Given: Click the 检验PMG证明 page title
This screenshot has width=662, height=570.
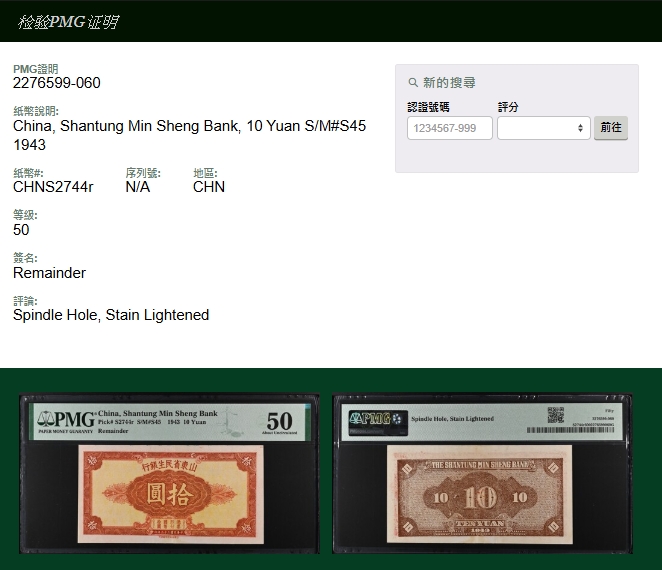Looking at the screenshot, I should point(67,21).
